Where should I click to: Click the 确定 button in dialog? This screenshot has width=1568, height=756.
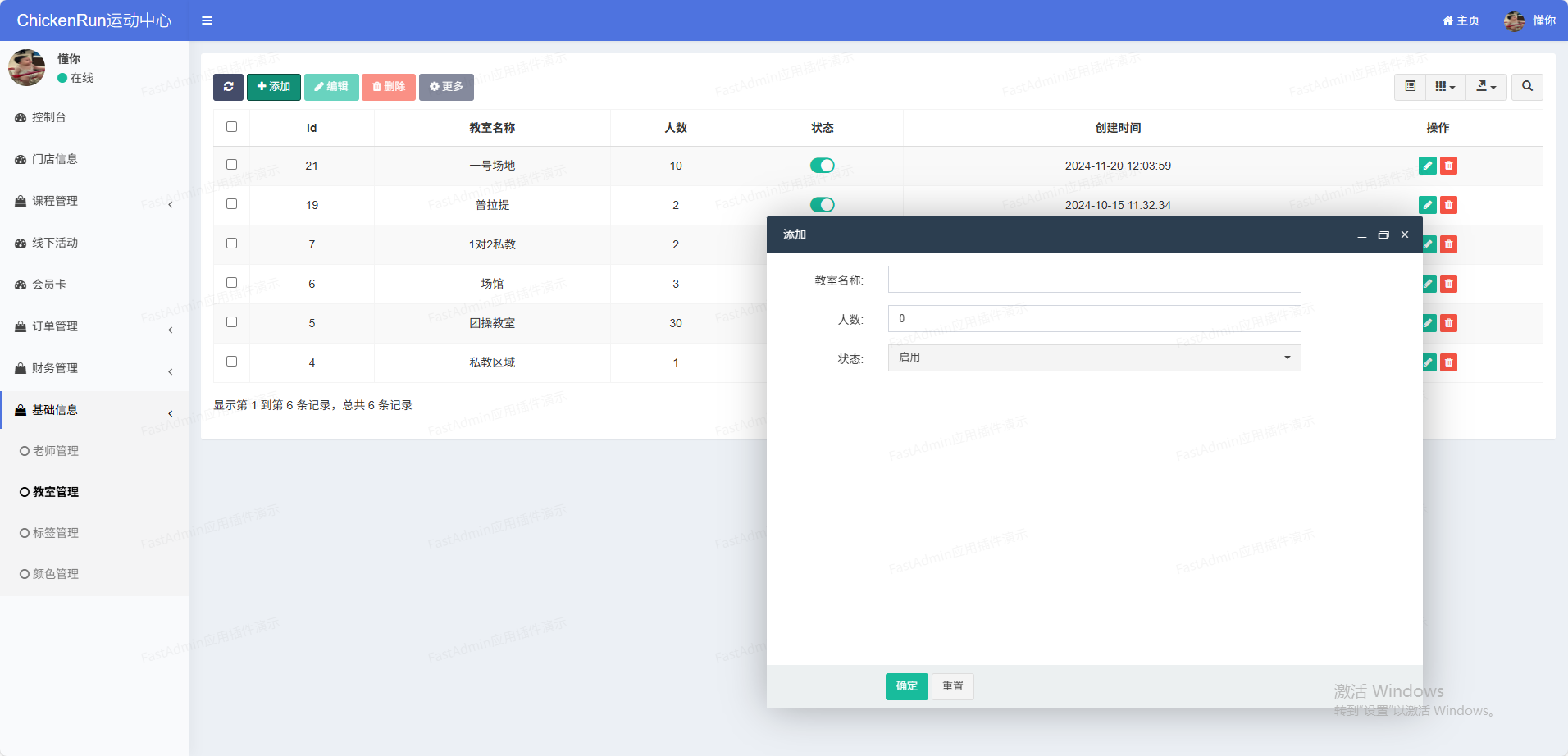coord(906,686)
